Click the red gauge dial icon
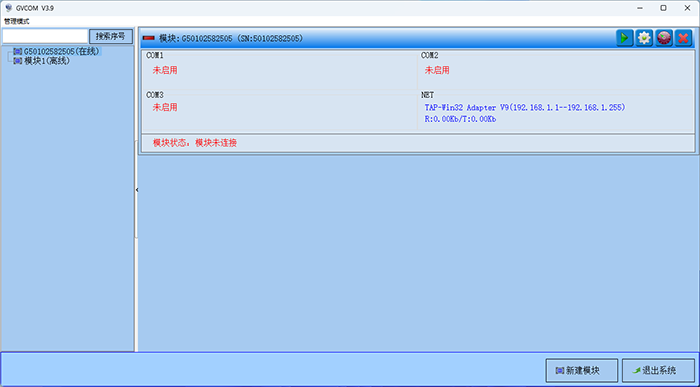Viewport: 700px width, 387px height. (664, 38)
